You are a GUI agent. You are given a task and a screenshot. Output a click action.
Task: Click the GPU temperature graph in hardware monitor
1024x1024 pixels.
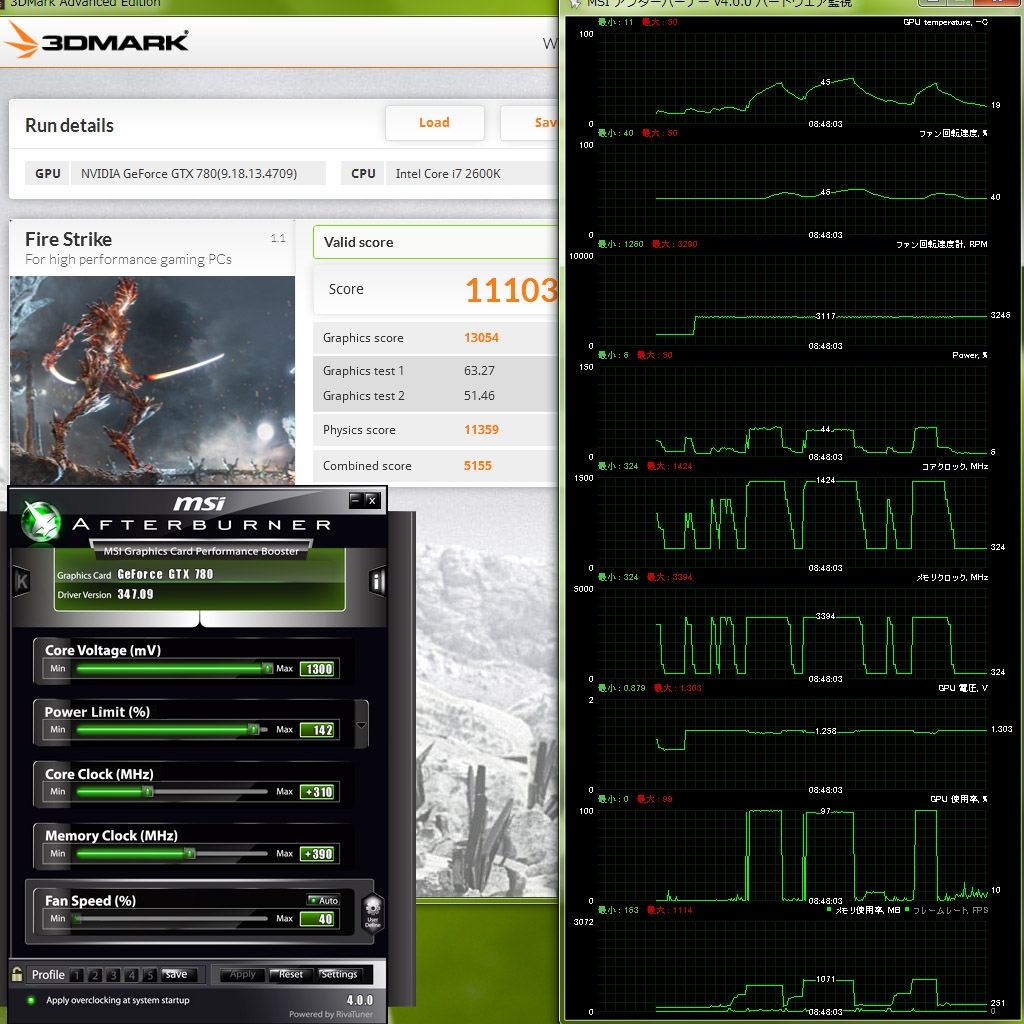pos(792,79)
